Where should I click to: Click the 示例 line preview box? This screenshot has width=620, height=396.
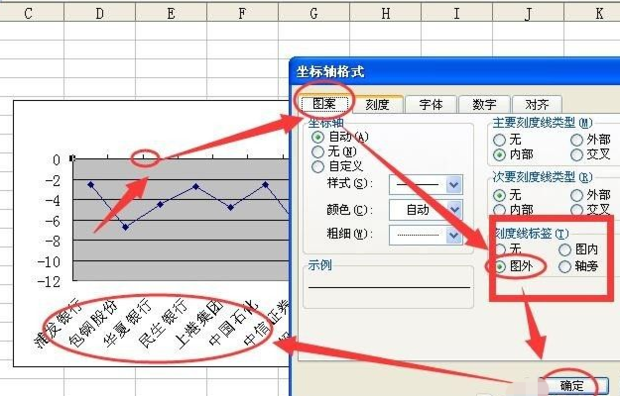388,287
